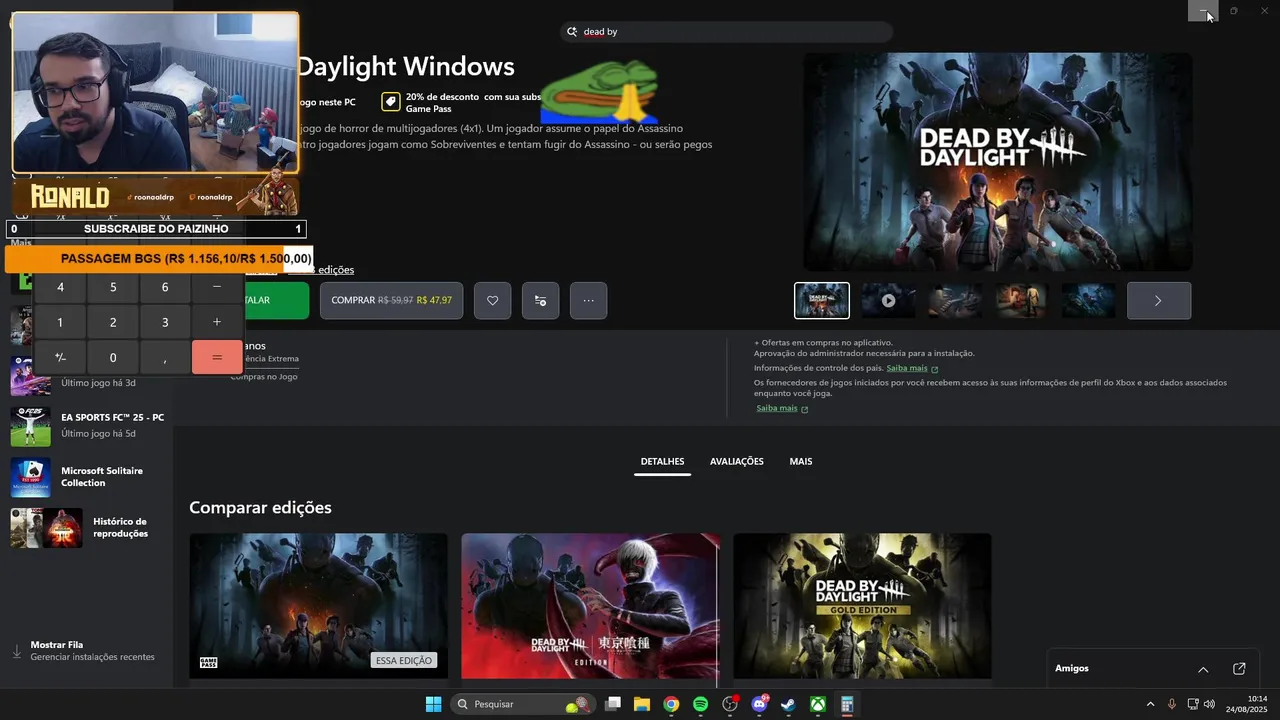The height and width of the screenshot is (720, 1280).
Task: Click external link icon after first Saiba mais
Action: point(934,369)
